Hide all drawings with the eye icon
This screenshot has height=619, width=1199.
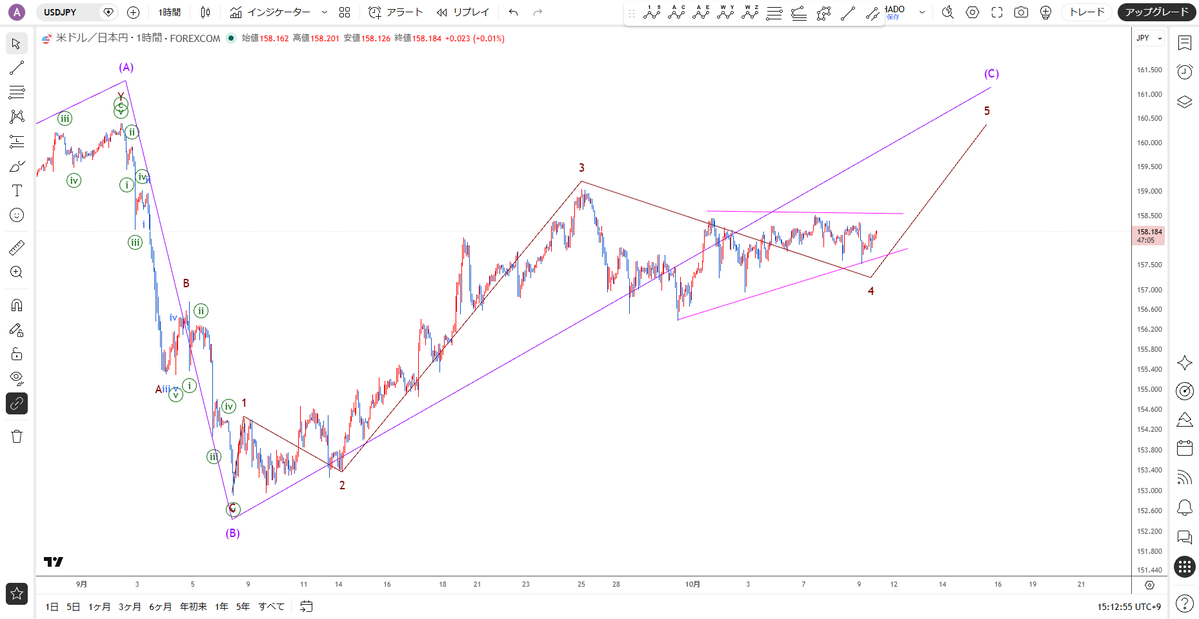16,378
